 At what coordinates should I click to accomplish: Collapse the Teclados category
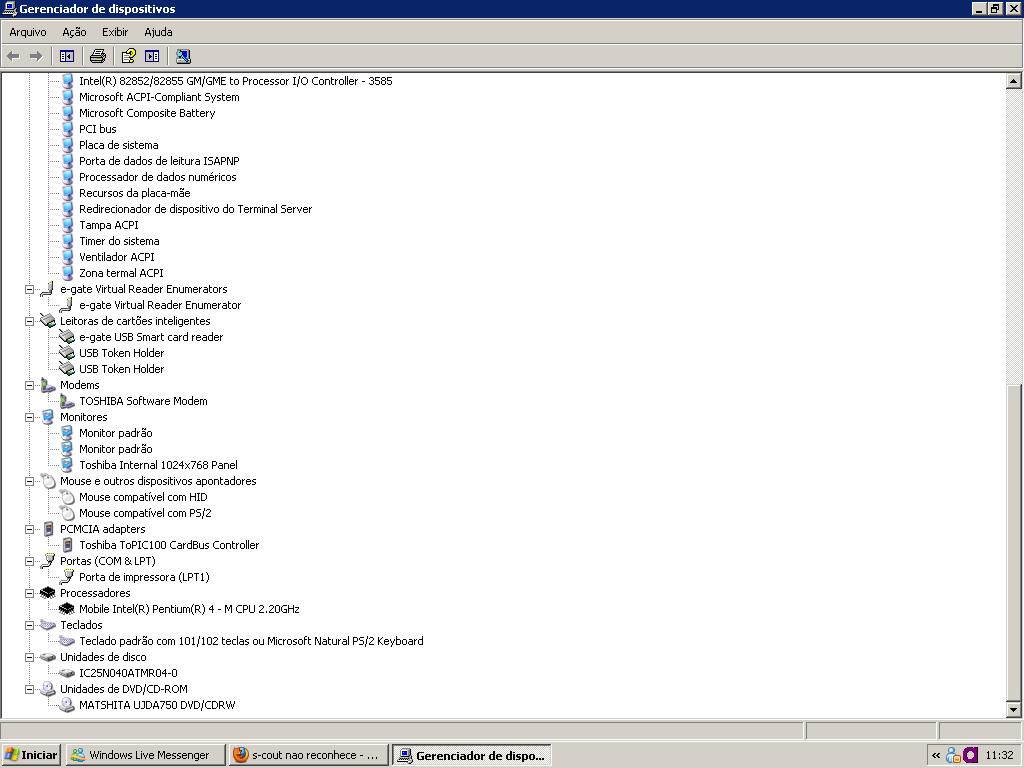tap(29, 626)
